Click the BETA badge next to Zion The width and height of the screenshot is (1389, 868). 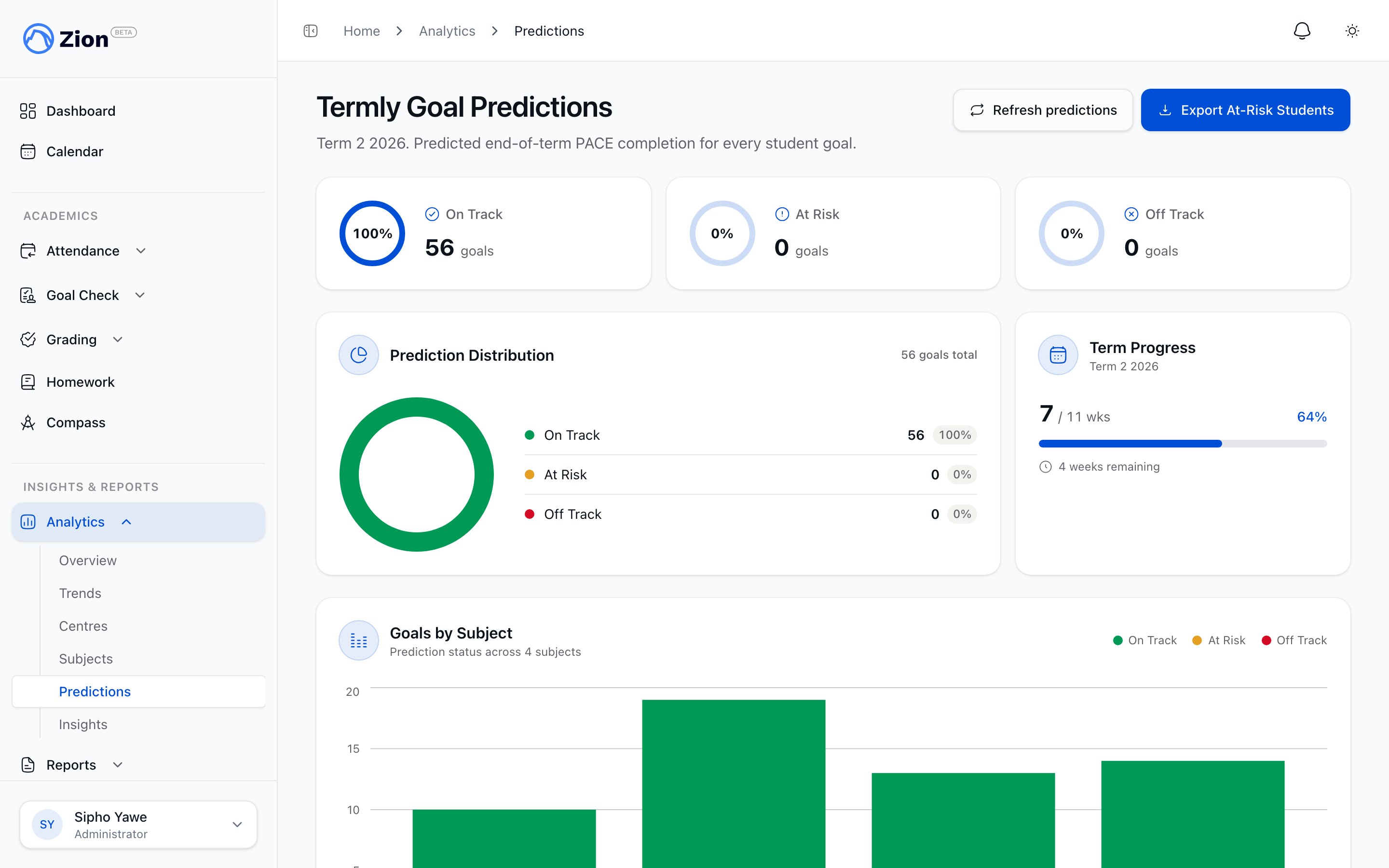click(x=123, y=32)
